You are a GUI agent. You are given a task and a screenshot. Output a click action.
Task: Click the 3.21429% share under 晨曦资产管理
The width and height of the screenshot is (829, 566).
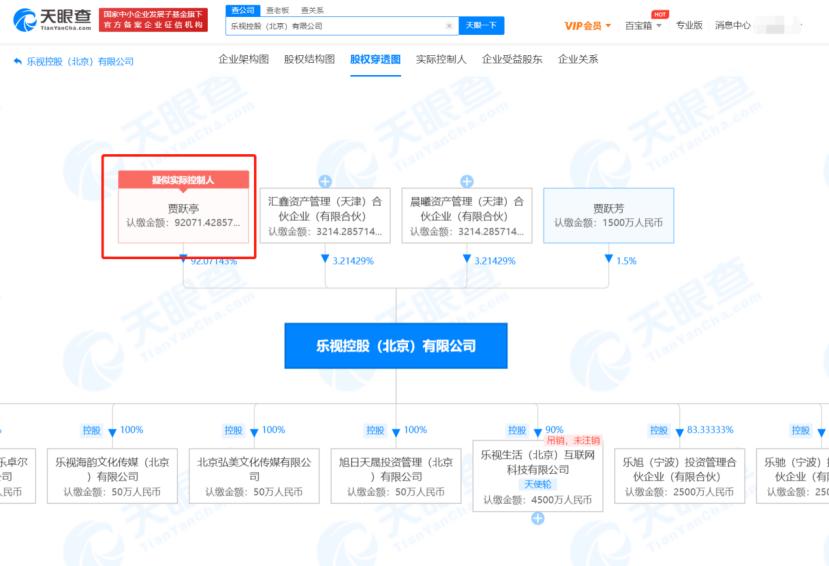tap(495, 261)
